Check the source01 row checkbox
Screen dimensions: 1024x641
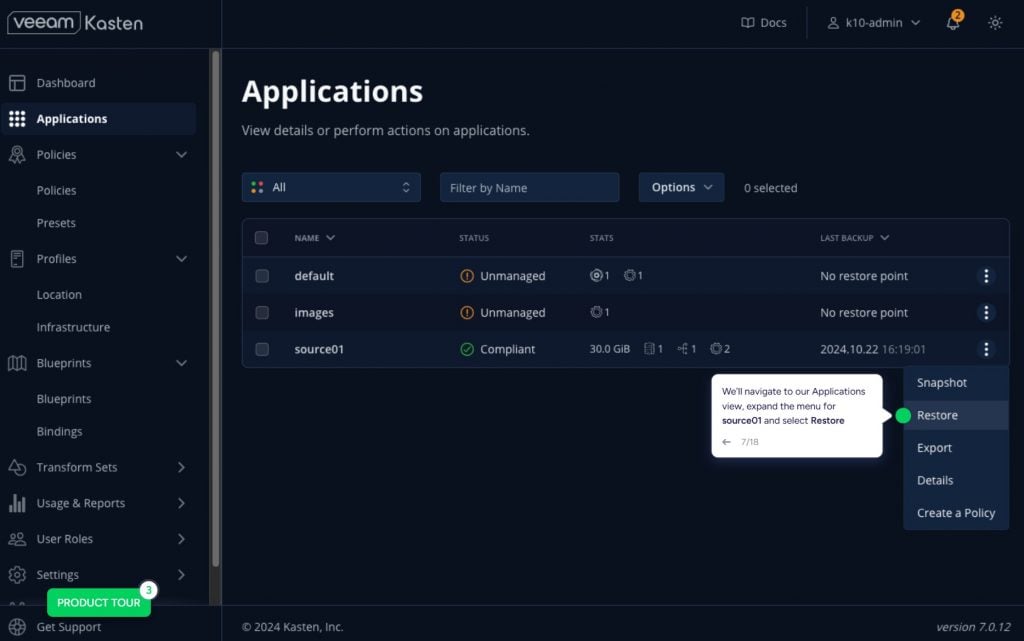262,350
